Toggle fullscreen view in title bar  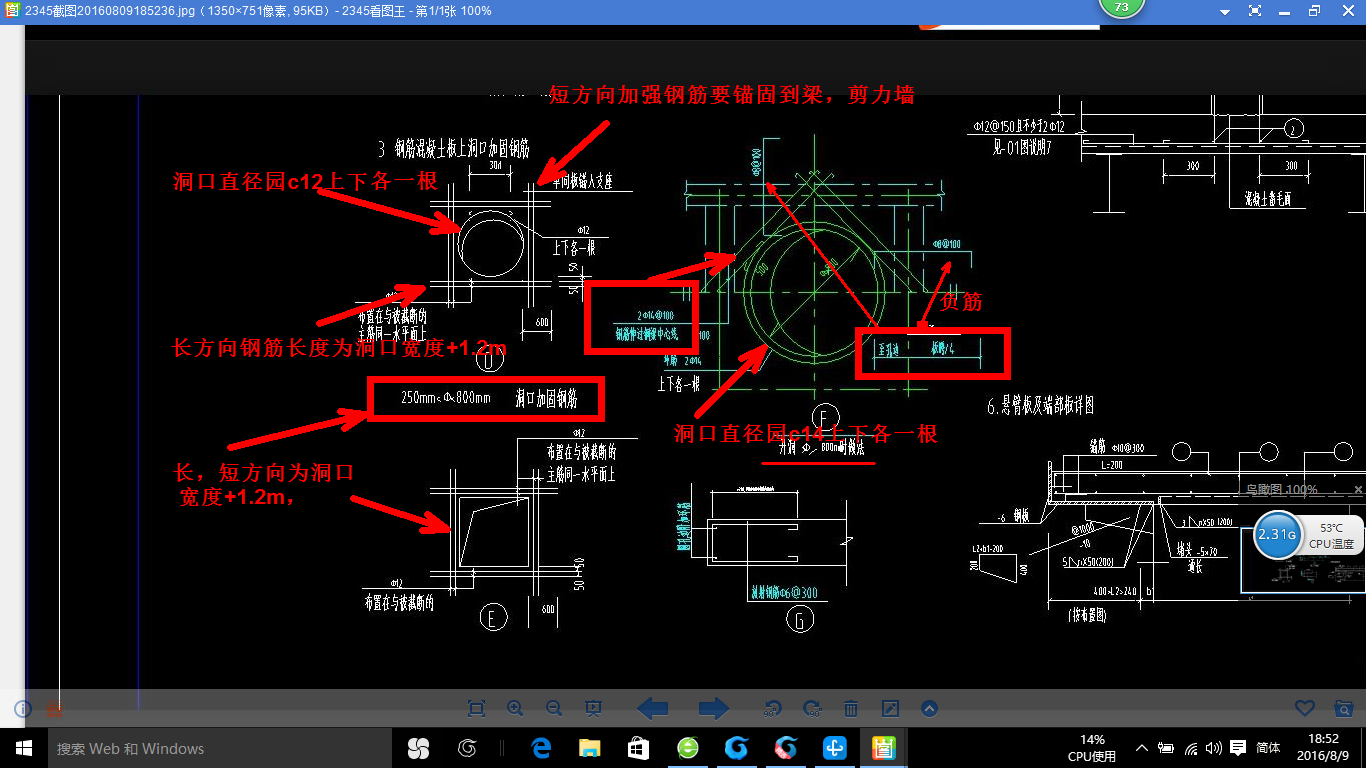1255,10
